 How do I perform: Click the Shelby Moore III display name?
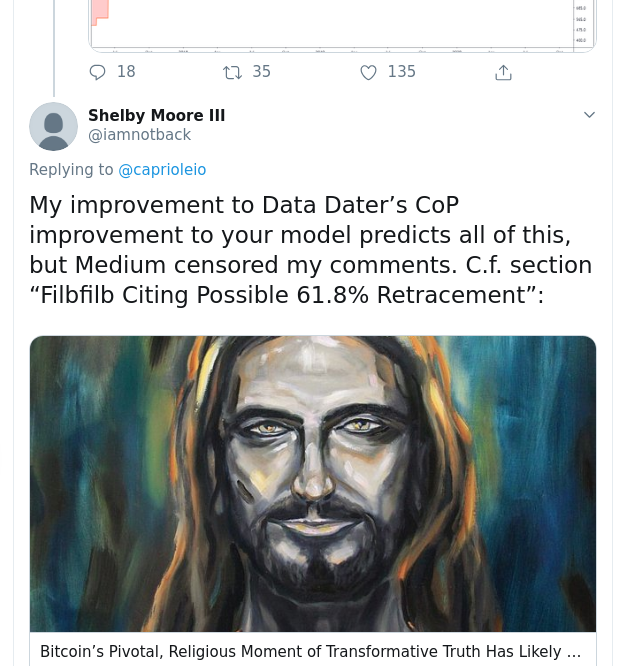coord(156,115)
